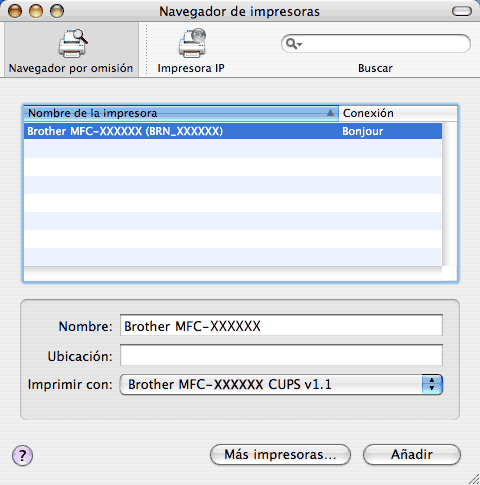Edit the Nombre text field
480x485 pixels.
[281, 325]
